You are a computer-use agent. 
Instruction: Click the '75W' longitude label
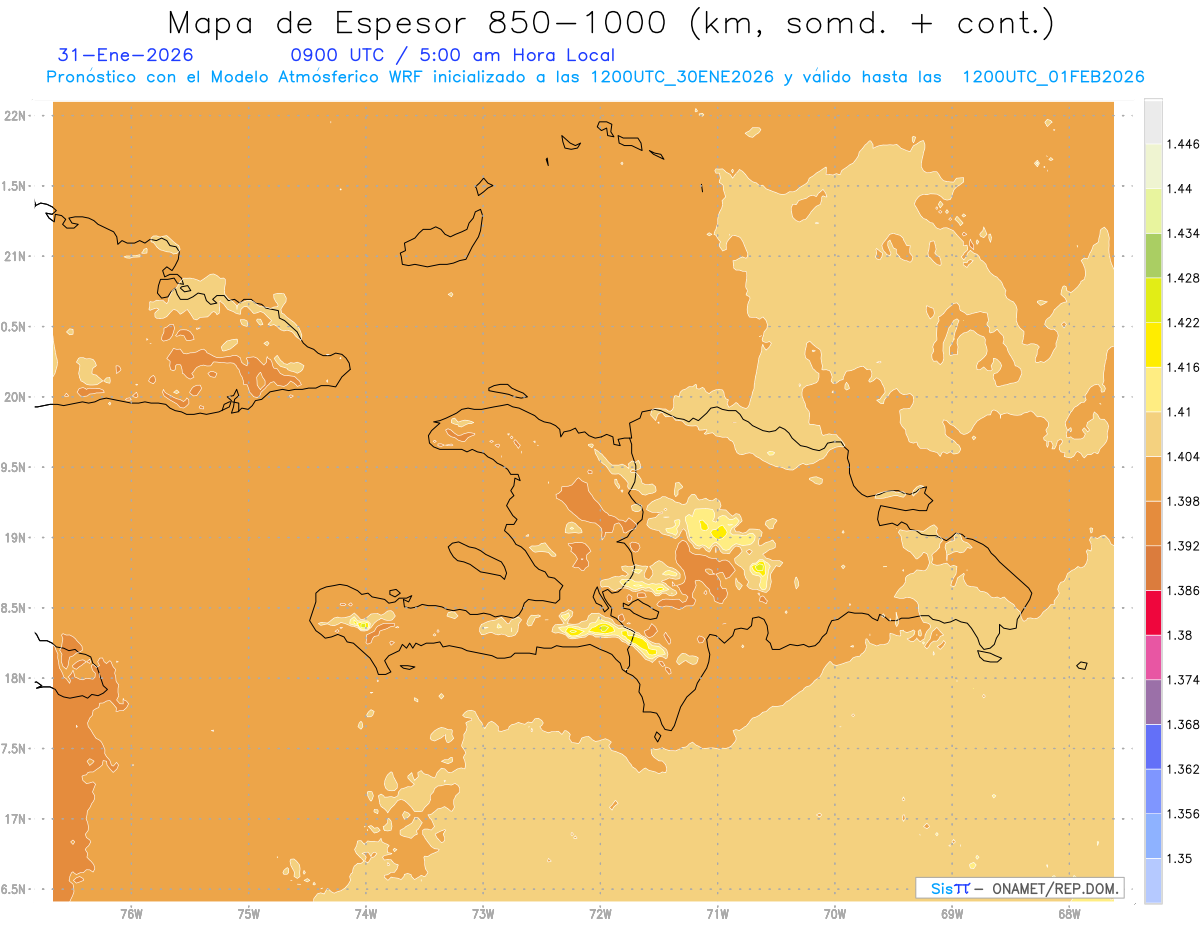[249, 914]
